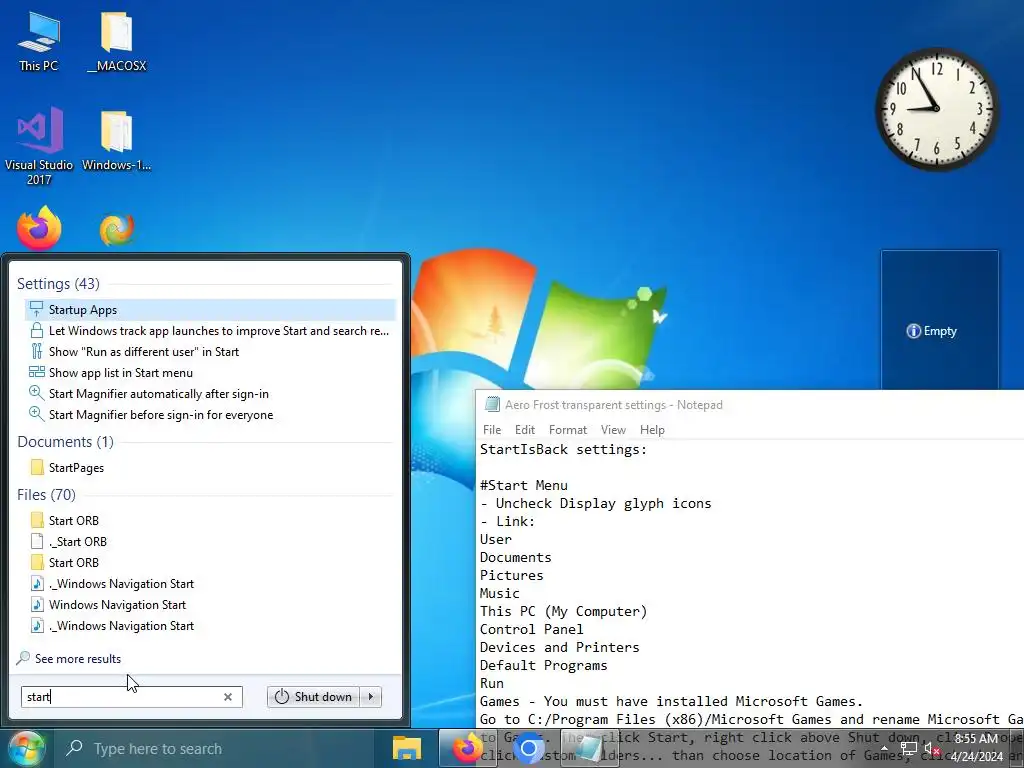This screenshot has width=1024, height=768.
Task: Click the 'Type here to search' taskbar box
Action: click(213, 748)
